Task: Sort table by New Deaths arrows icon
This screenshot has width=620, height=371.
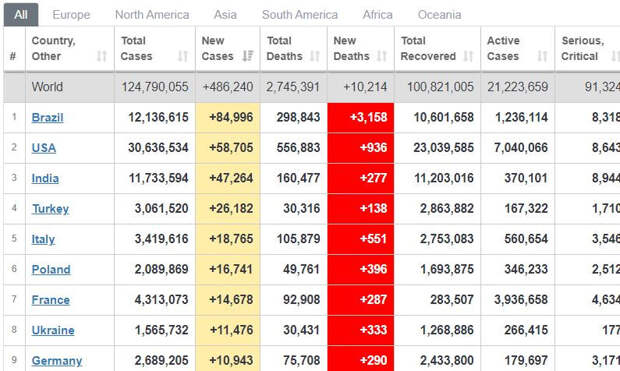Action: (382, 56)
